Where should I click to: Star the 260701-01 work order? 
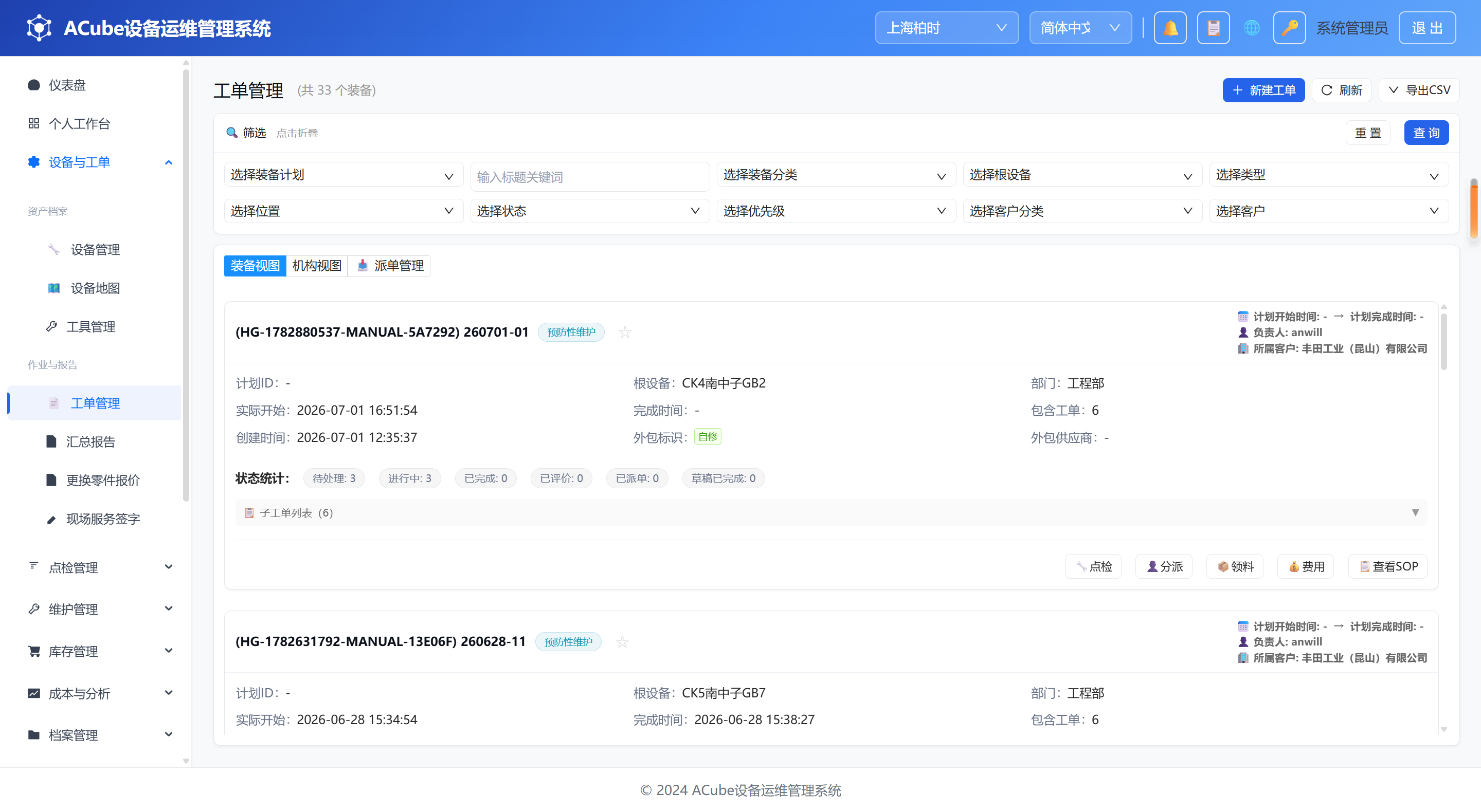pyautogui.click(x=625, y=332)
